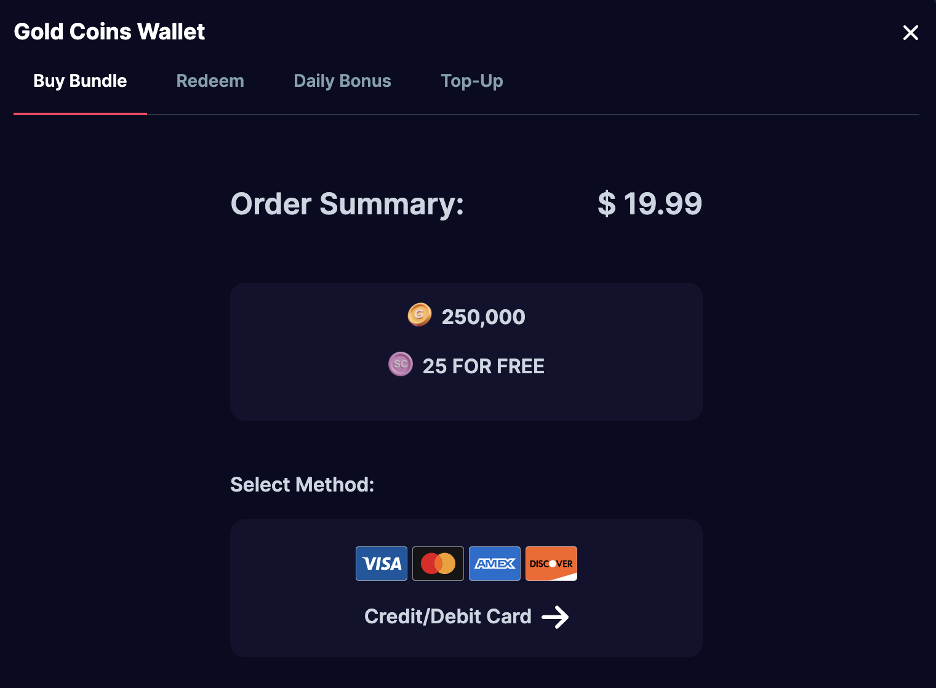Screen dimensions: 936x688
Task: Click the purple SC coin icon
Action: tap(400, 364)
